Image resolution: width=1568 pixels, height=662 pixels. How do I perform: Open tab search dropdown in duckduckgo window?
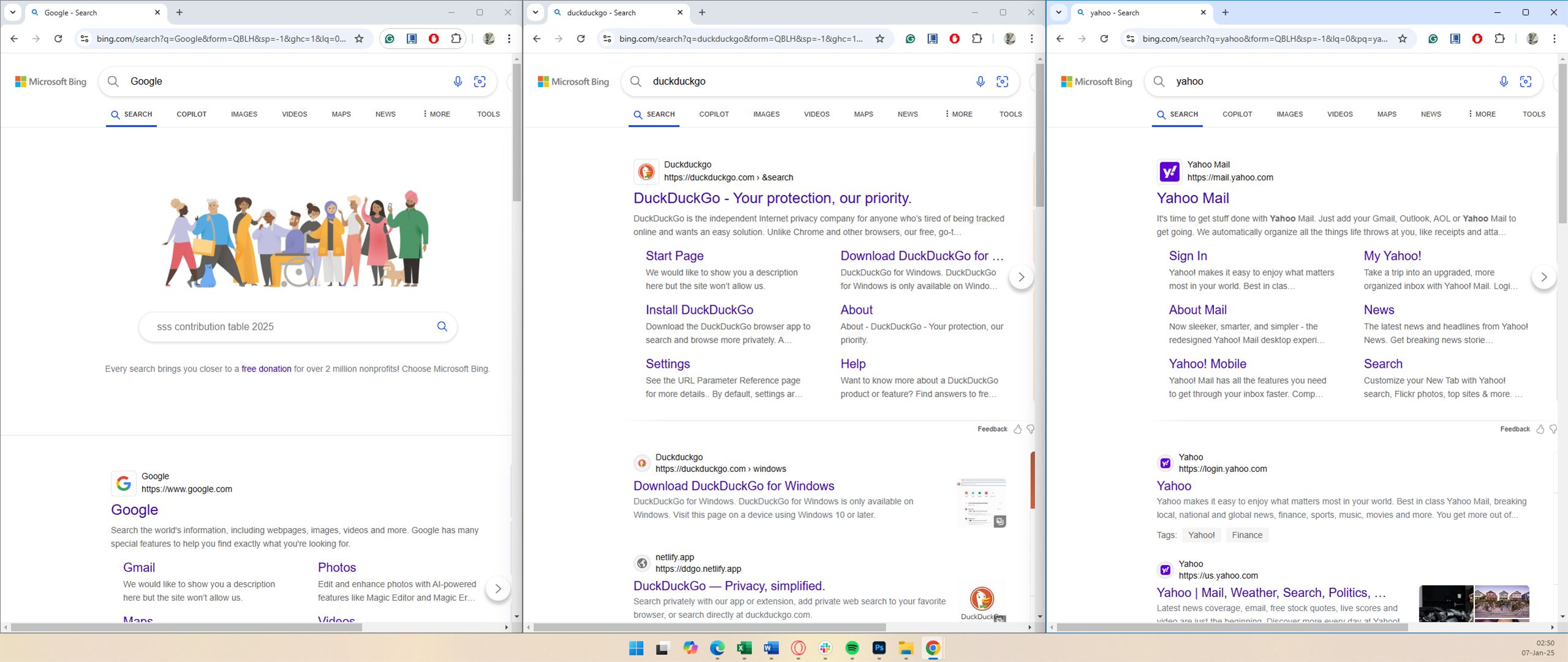[535, 12]
